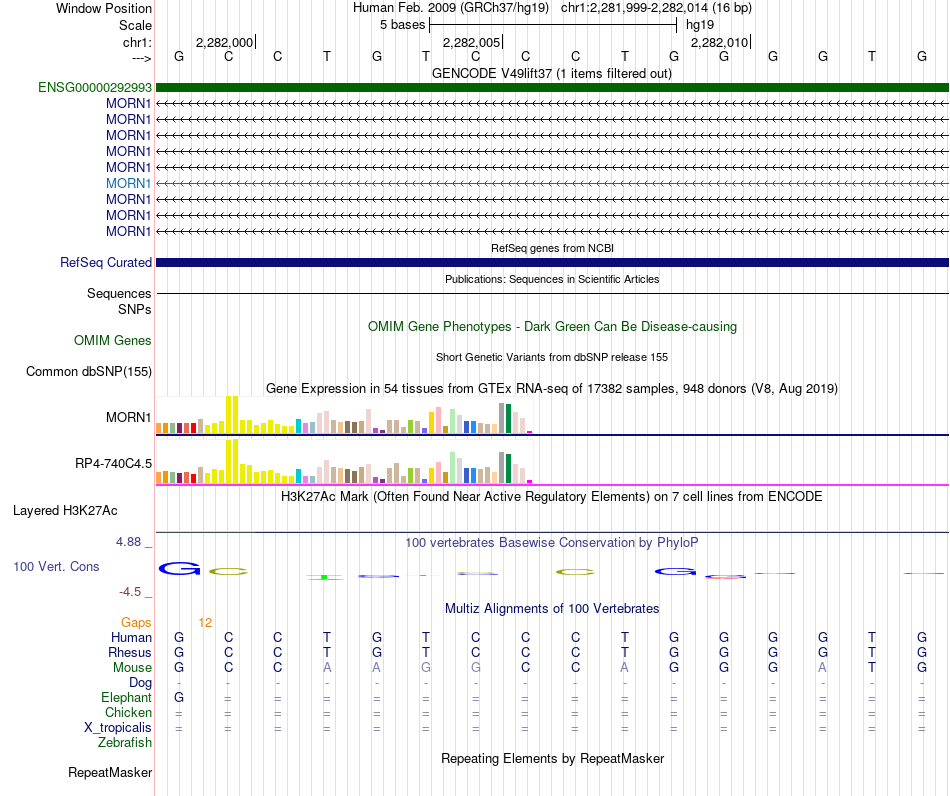Click the 100 Vert. Cons track label
The image size is (950, 796).
click(x=56, y=566)
